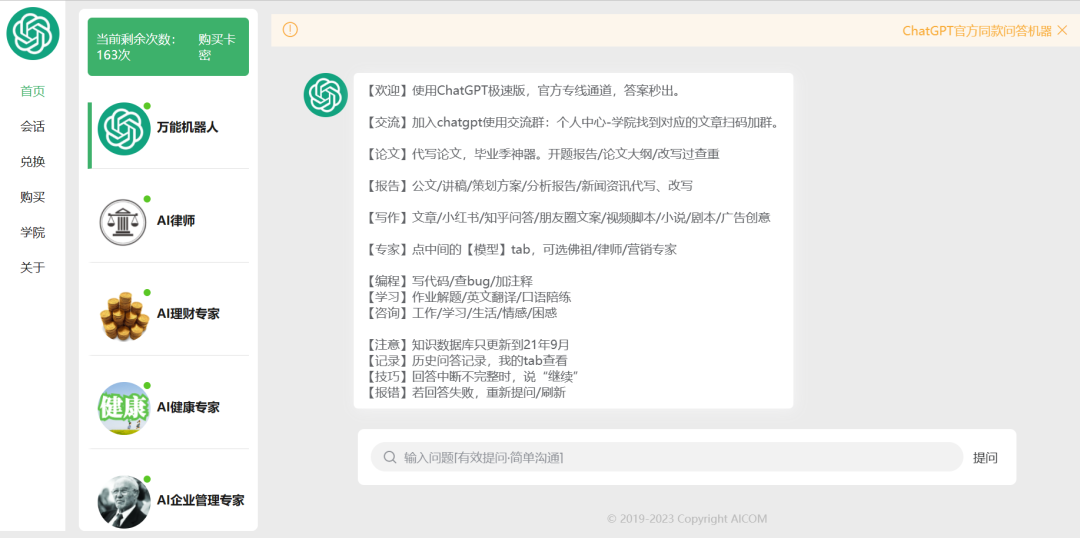Click the 提问 submit button
The height and width of the screenshot is (538, 1080).
pyautogui.click(x=985, y=458)
